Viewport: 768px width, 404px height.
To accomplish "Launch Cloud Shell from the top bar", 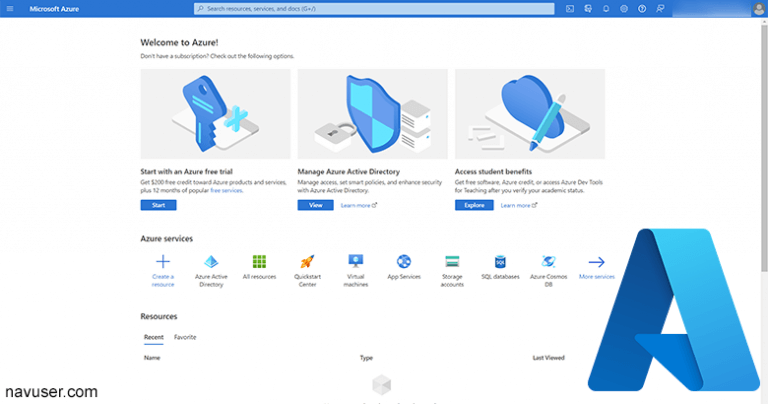I will (x=570, y=9).
